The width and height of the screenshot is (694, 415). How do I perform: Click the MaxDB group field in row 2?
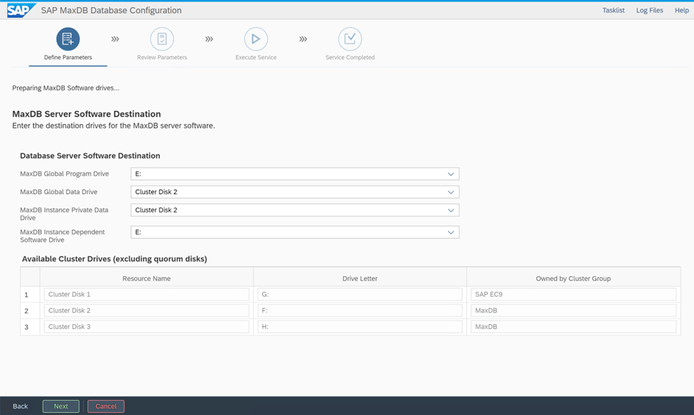pos(574,311)
